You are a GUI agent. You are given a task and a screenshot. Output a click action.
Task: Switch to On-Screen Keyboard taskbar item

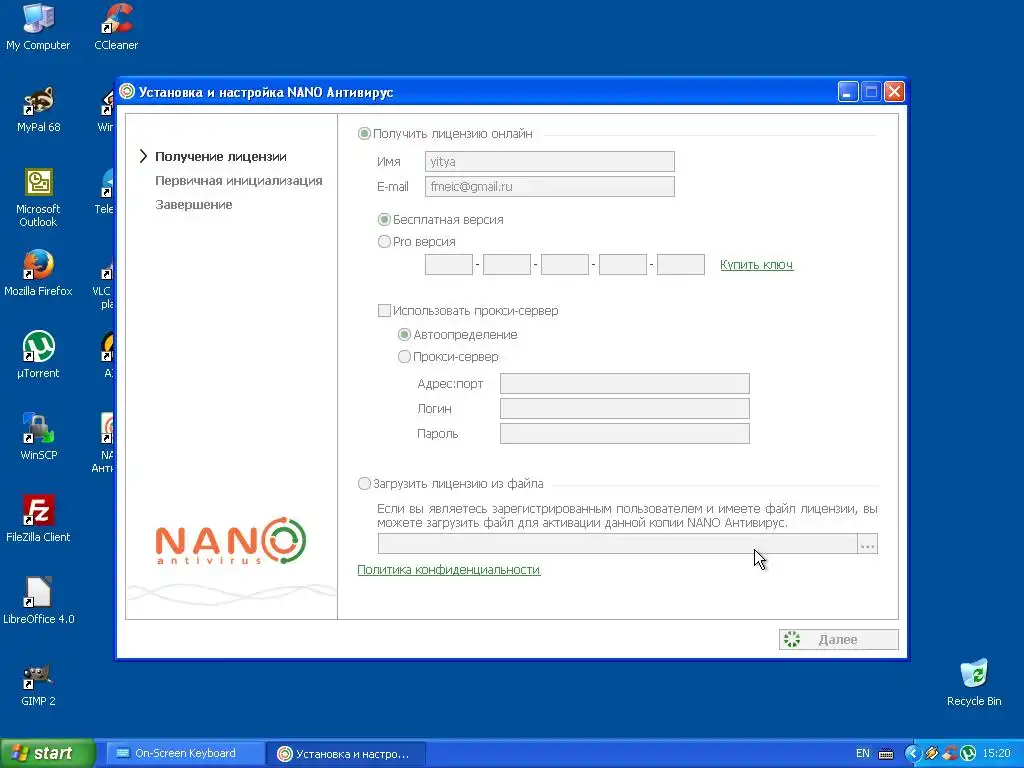click(x=185, y=753)
